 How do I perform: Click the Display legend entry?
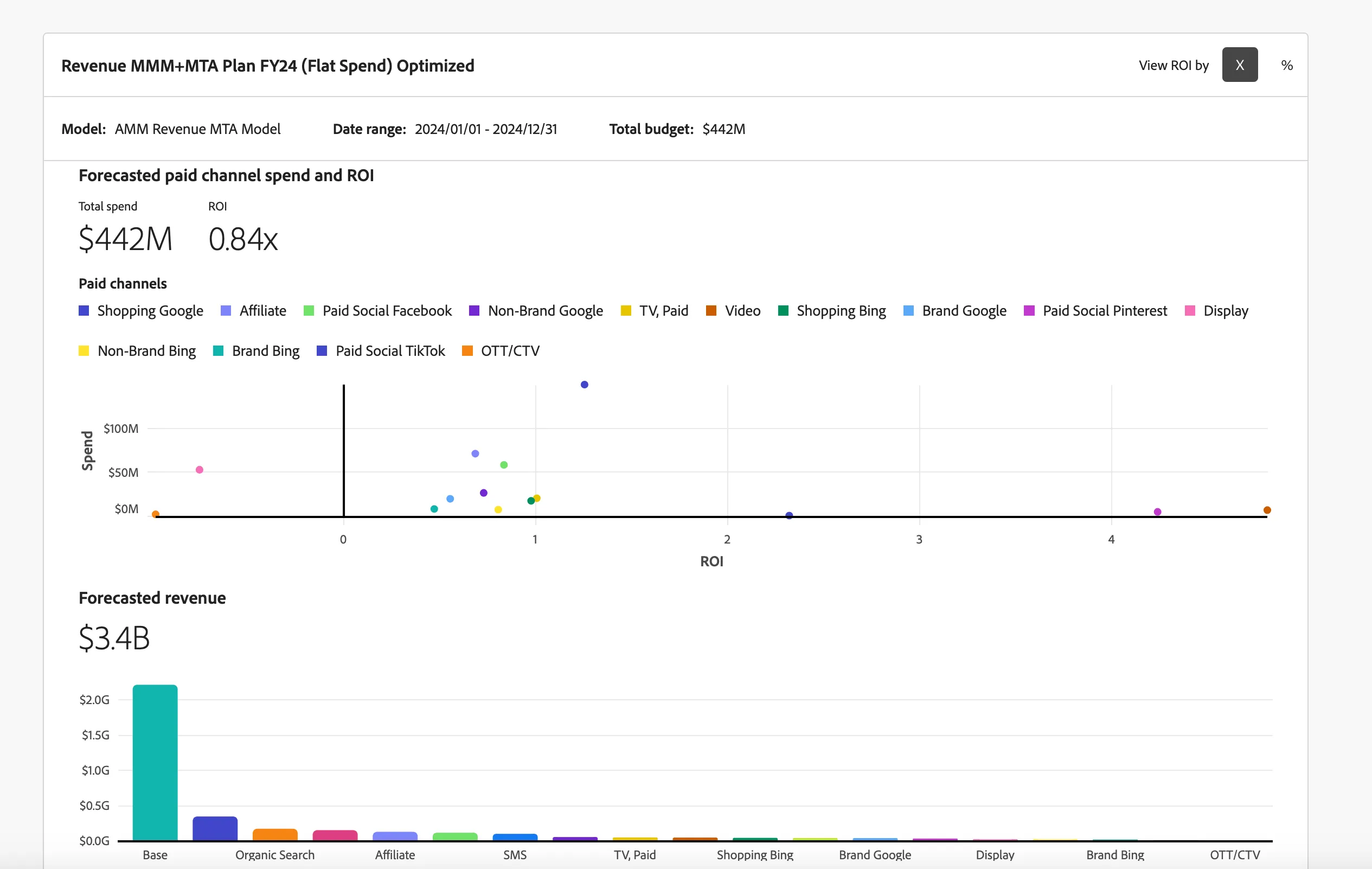pos(1216,311)
